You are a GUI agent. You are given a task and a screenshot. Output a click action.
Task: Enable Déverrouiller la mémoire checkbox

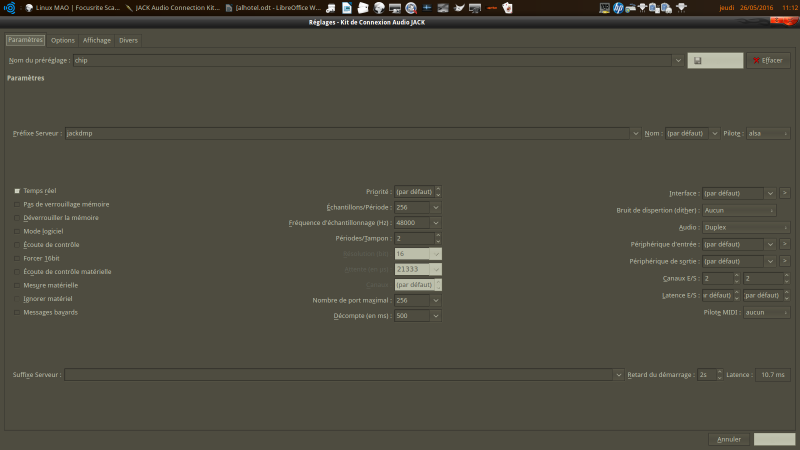(17, 218)
